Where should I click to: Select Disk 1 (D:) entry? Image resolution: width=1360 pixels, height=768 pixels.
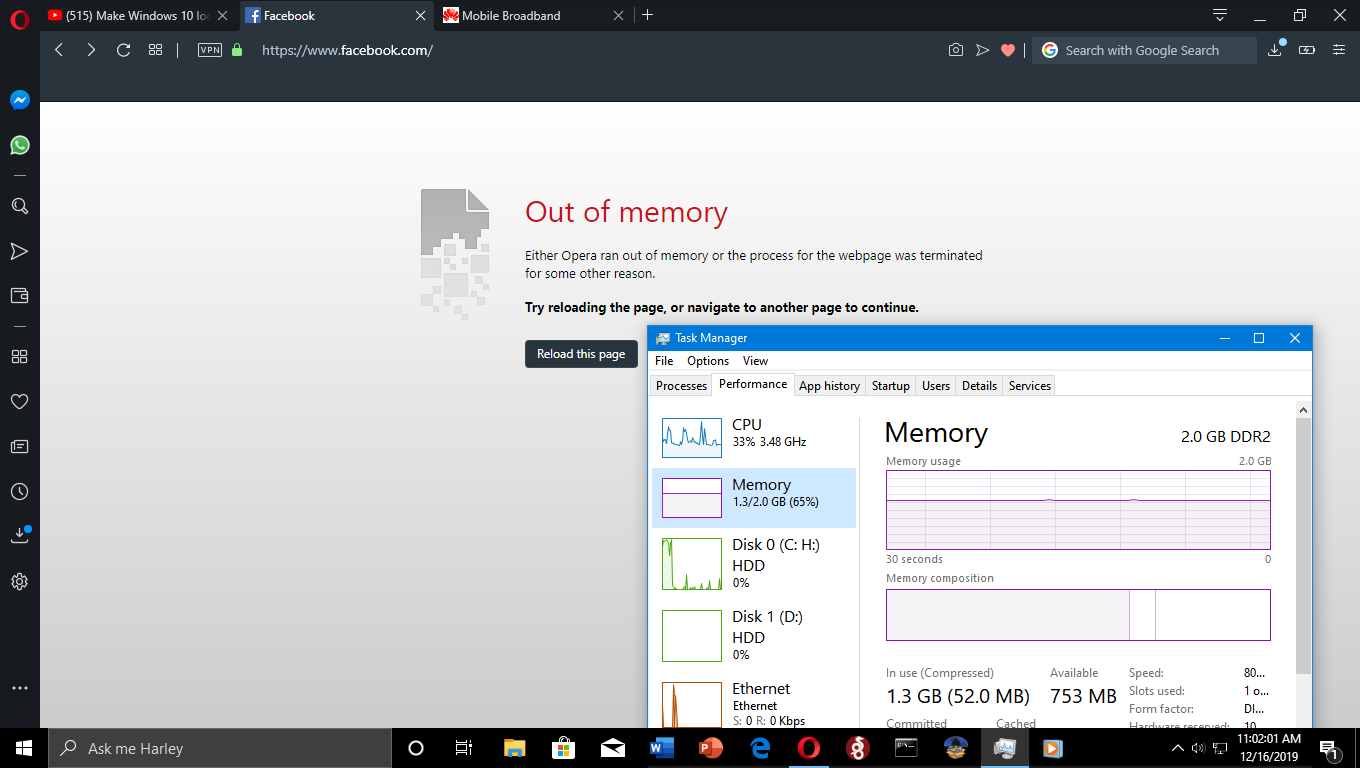(754, 637)
